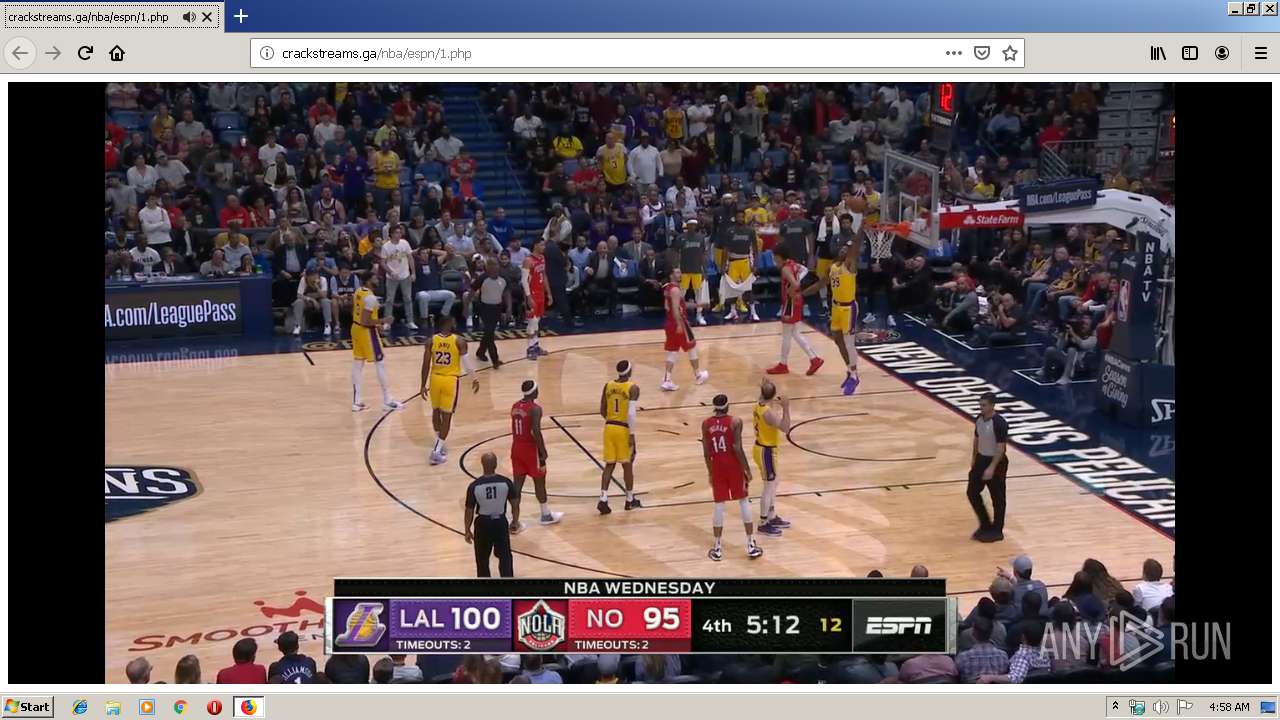Toggle the Firefox sidebar view
This screenshot has height=720, width=1280.
(x=1190, y=53)
